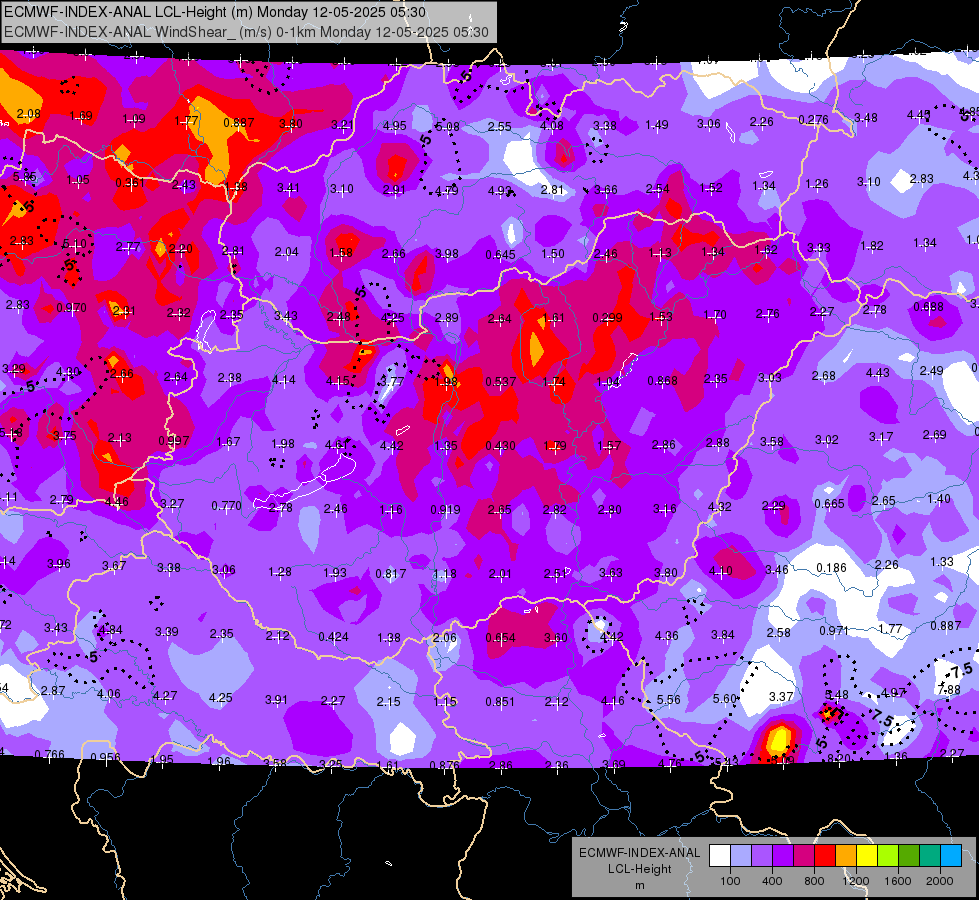Select the grid value 0.299
The height and width of the screenshot is (900, 979).
pyautogui.click(x=608, y=318)
